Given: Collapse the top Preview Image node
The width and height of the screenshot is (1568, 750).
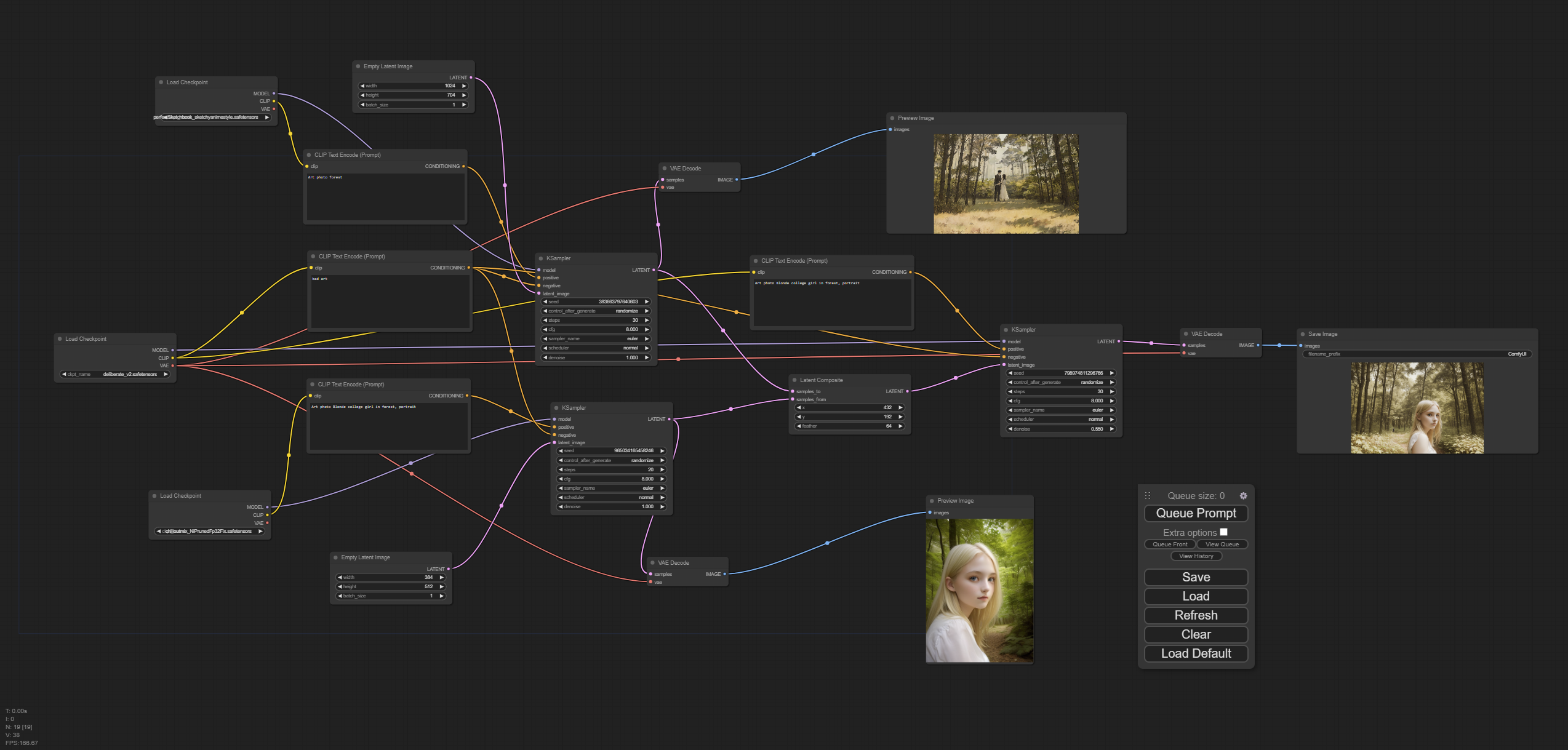Looking at the screenshot, I should pos(892,118).
